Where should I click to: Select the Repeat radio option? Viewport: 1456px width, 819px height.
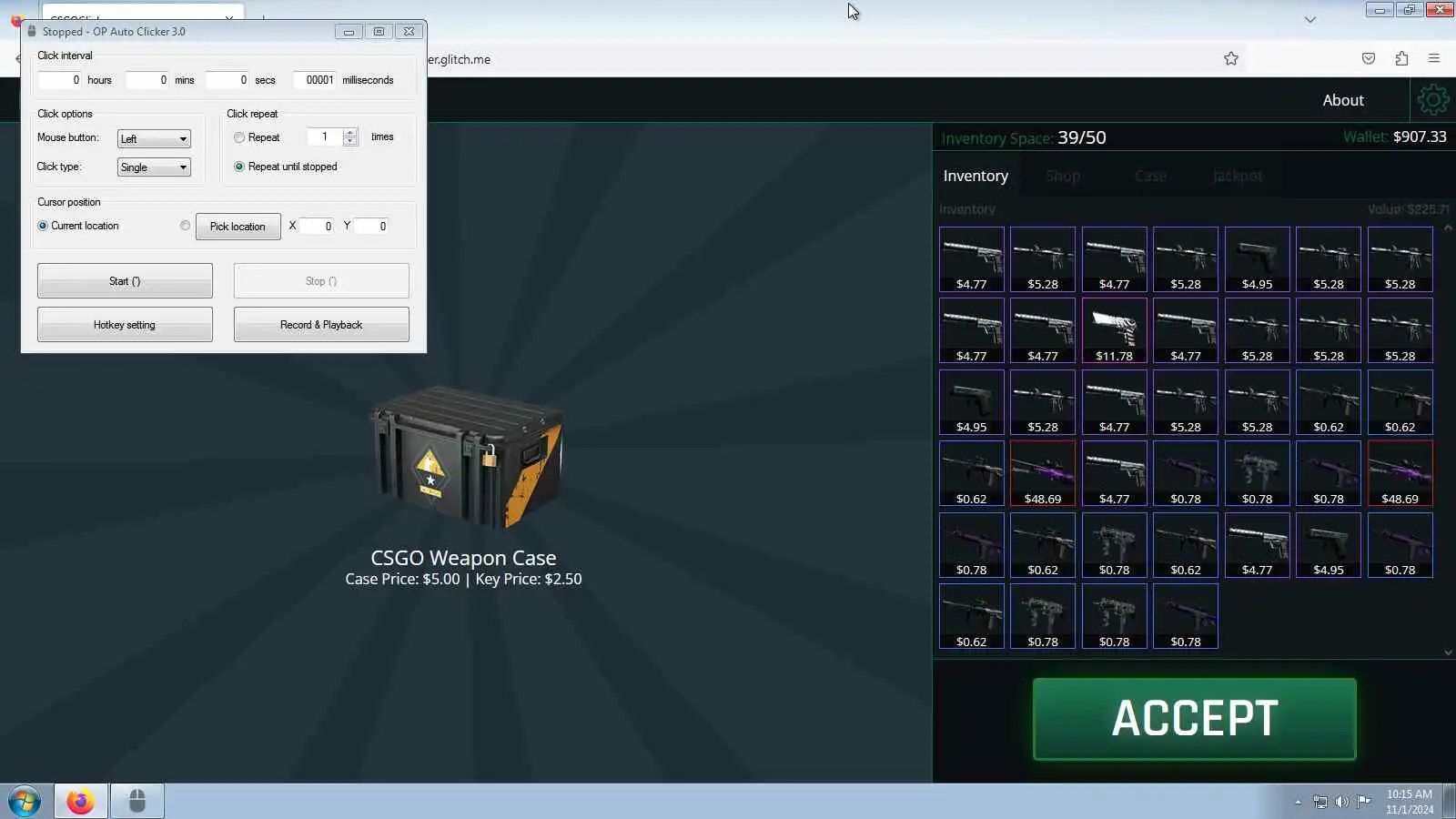239,137
